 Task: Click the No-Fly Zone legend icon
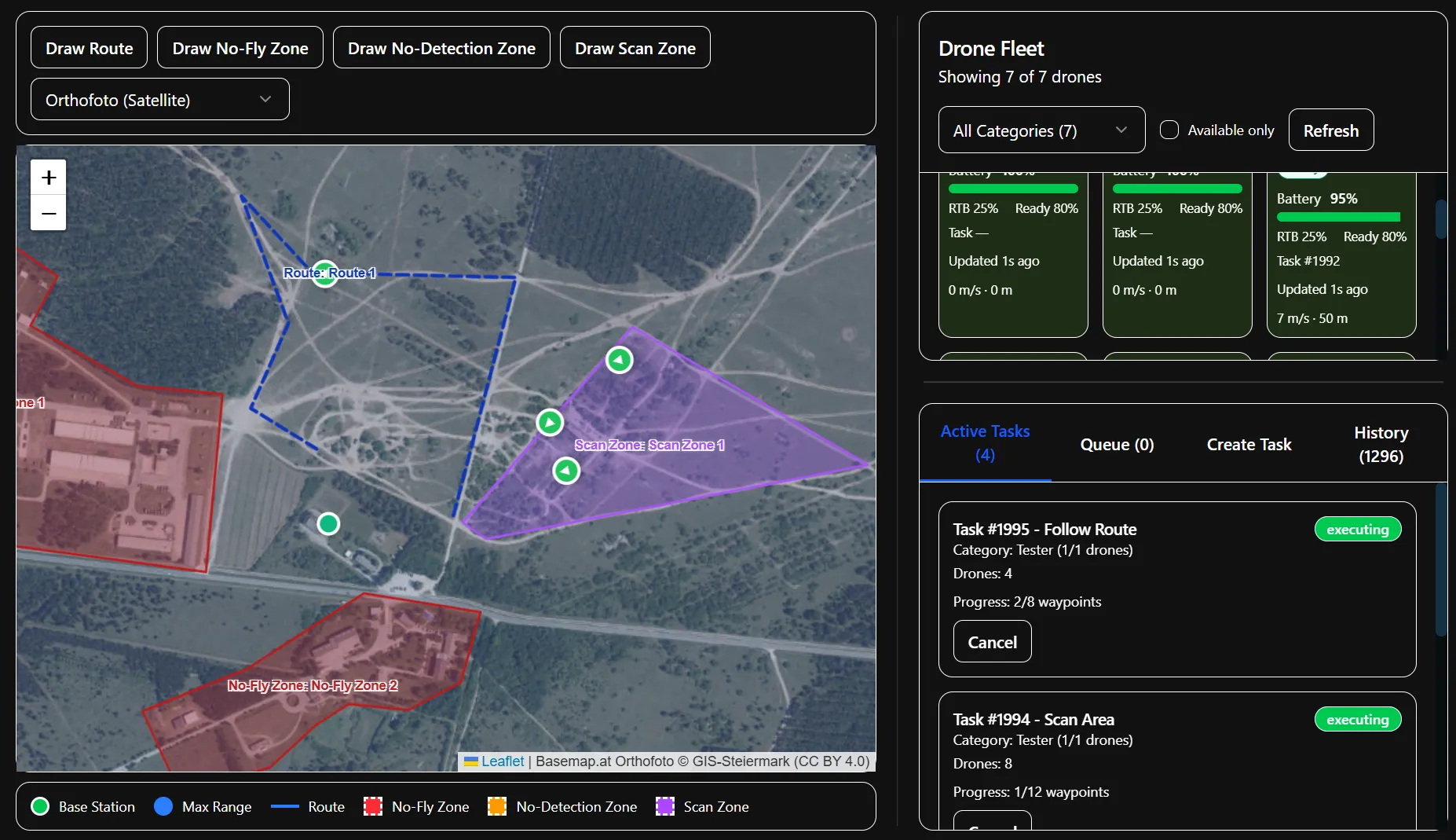pos(374,806)
